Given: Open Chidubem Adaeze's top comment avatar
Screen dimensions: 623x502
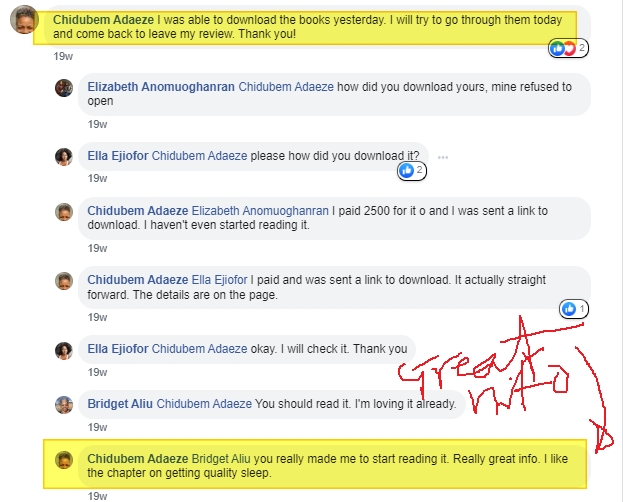Looking at the screenshot, I should pos(24,19).
